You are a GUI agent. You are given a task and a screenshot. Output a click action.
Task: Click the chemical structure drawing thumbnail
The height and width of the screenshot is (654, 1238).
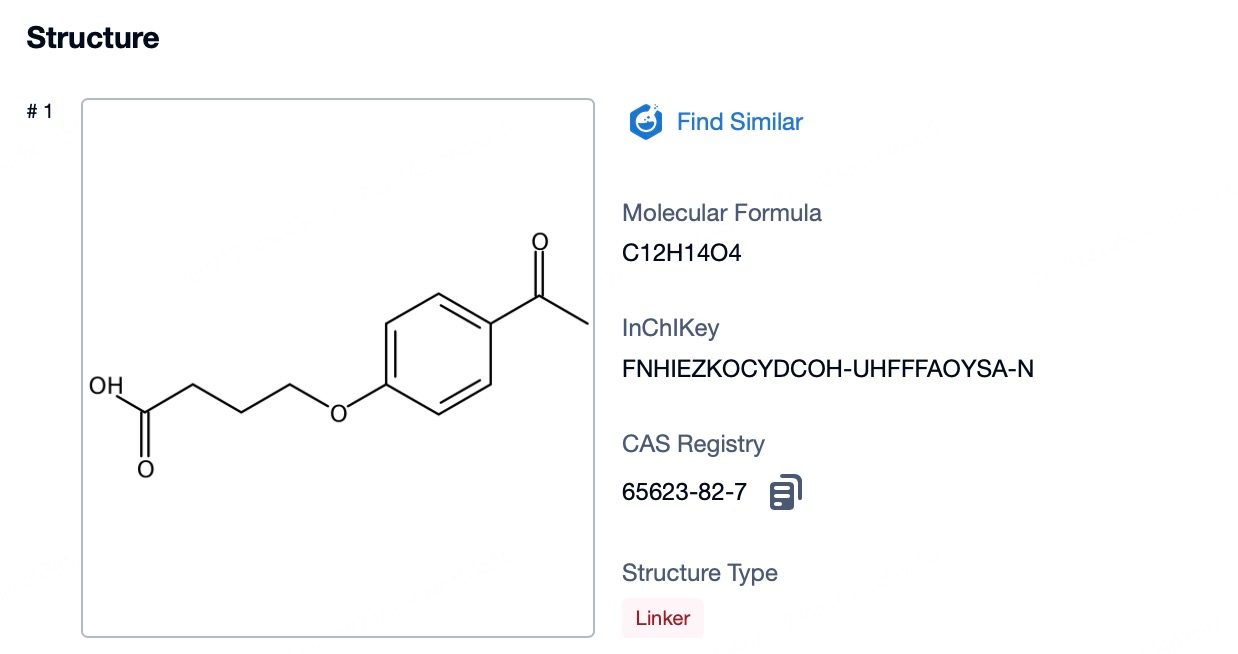[338, 367]
